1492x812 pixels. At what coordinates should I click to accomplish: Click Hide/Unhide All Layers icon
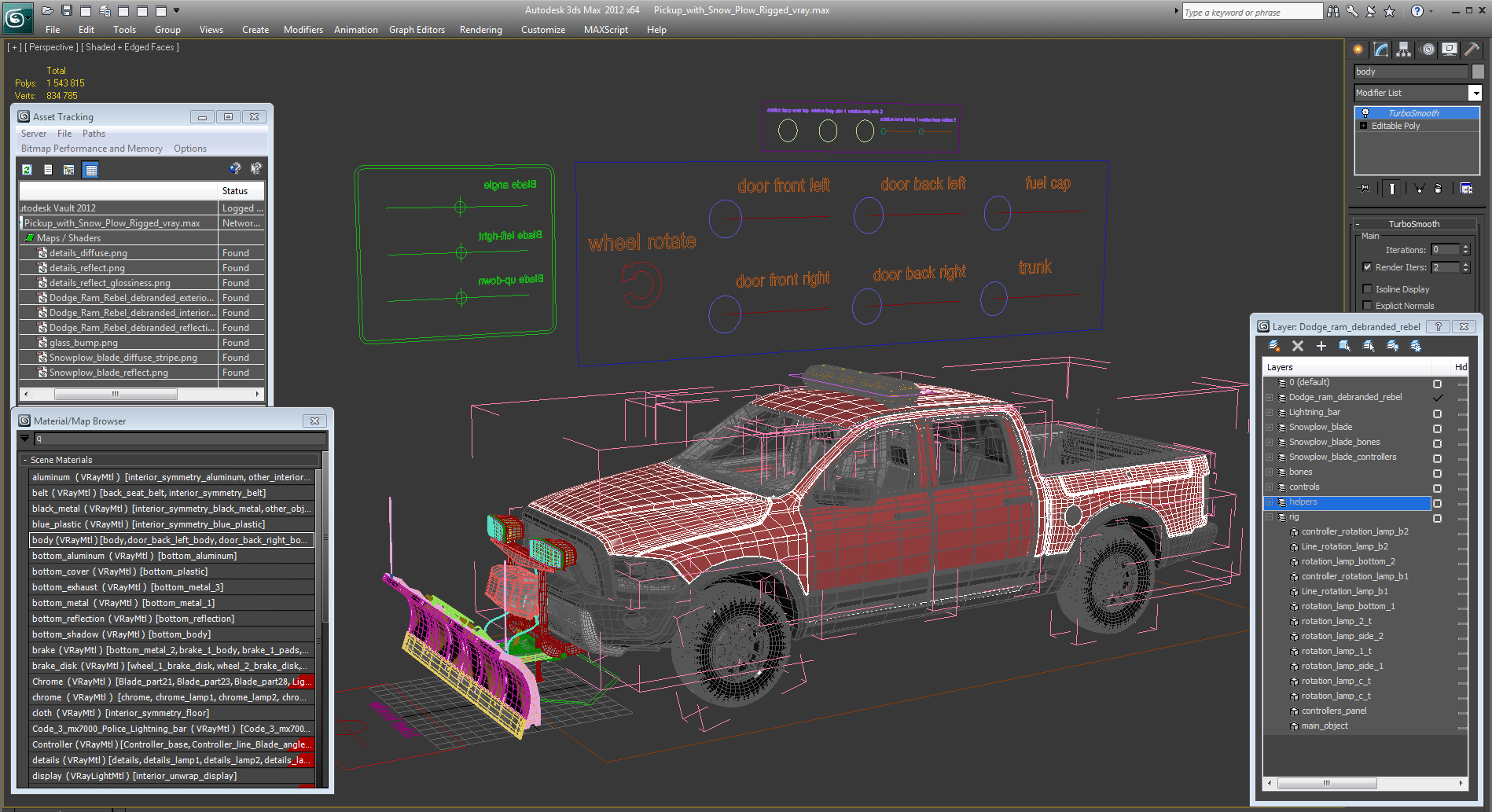pyautogui.click(x=1392, y=346)
